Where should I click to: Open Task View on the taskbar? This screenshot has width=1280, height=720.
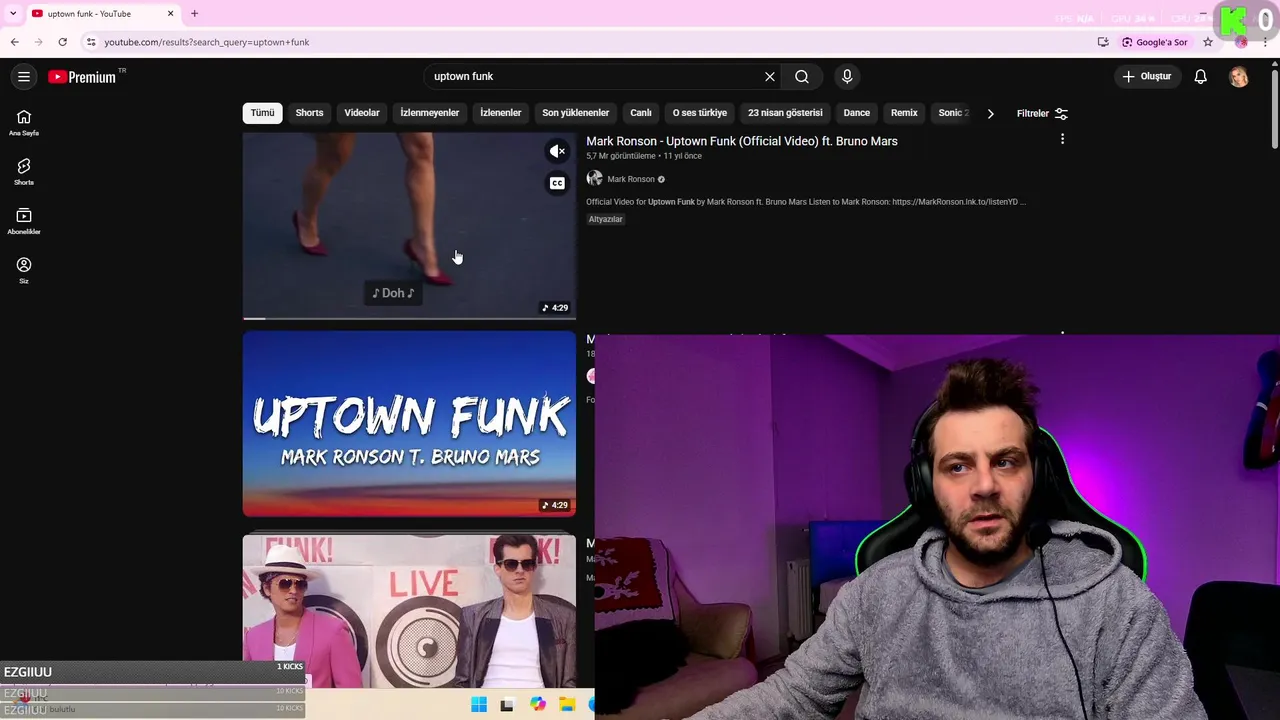pyautogui.click(x=507, y=705)
